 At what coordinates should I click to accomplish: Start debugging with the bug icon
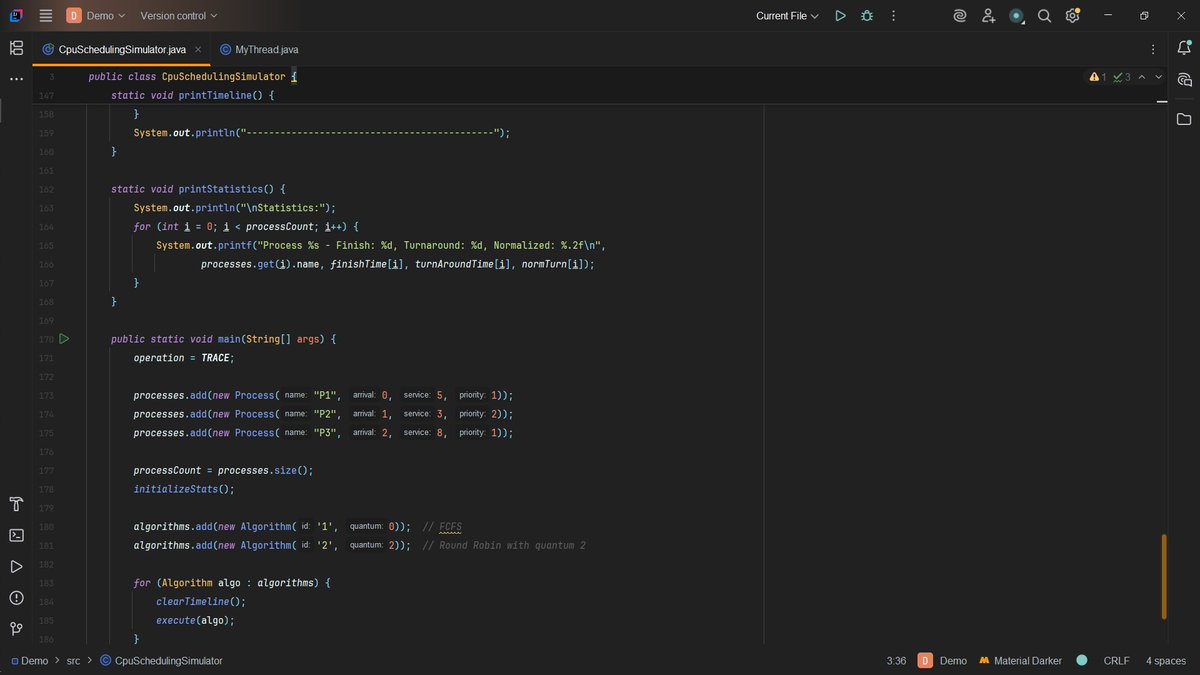click(867, 16)
